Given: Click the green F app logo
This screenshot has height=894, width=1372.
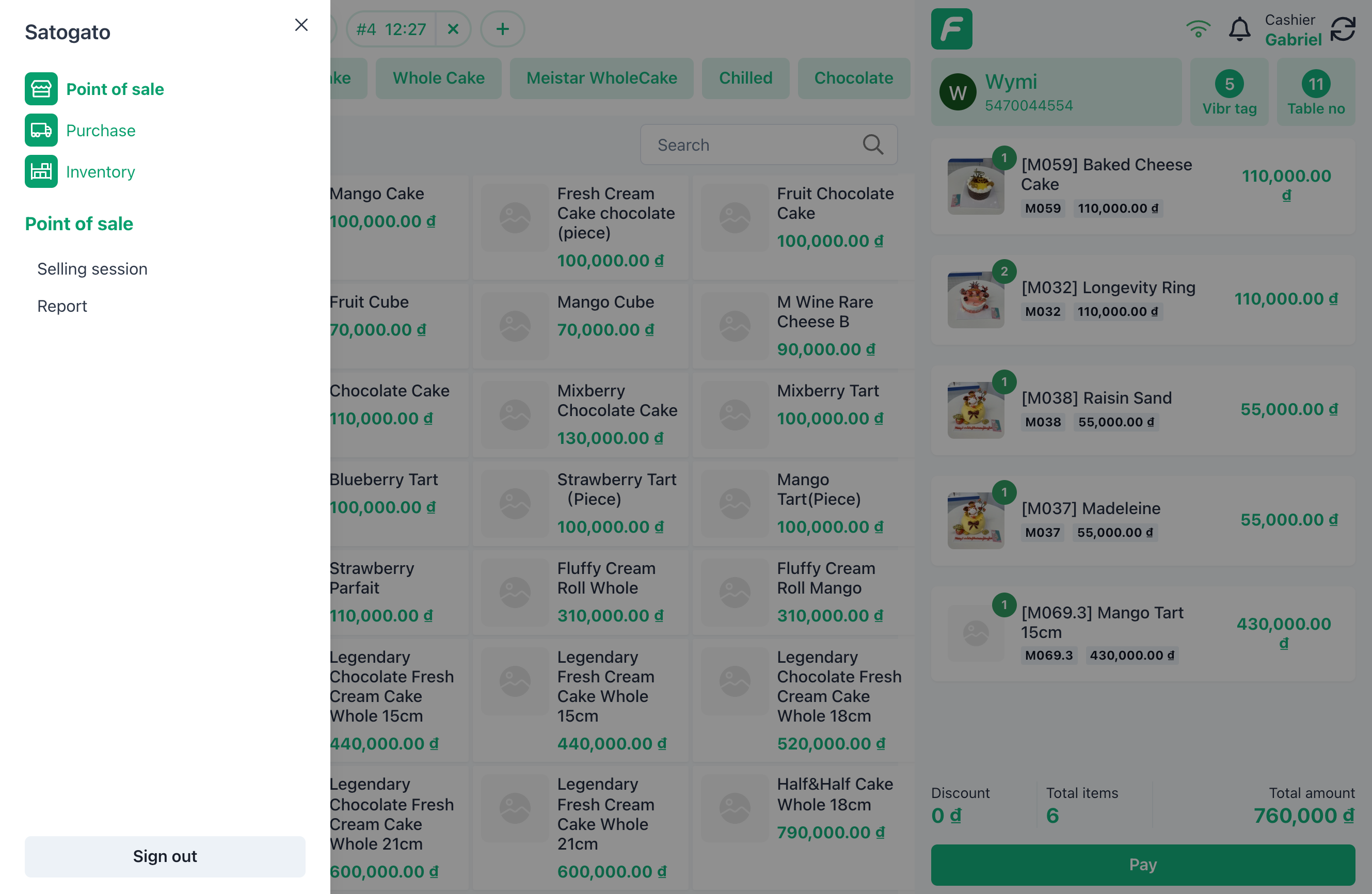Looking at the screenshot, I should tap(951, 29).
